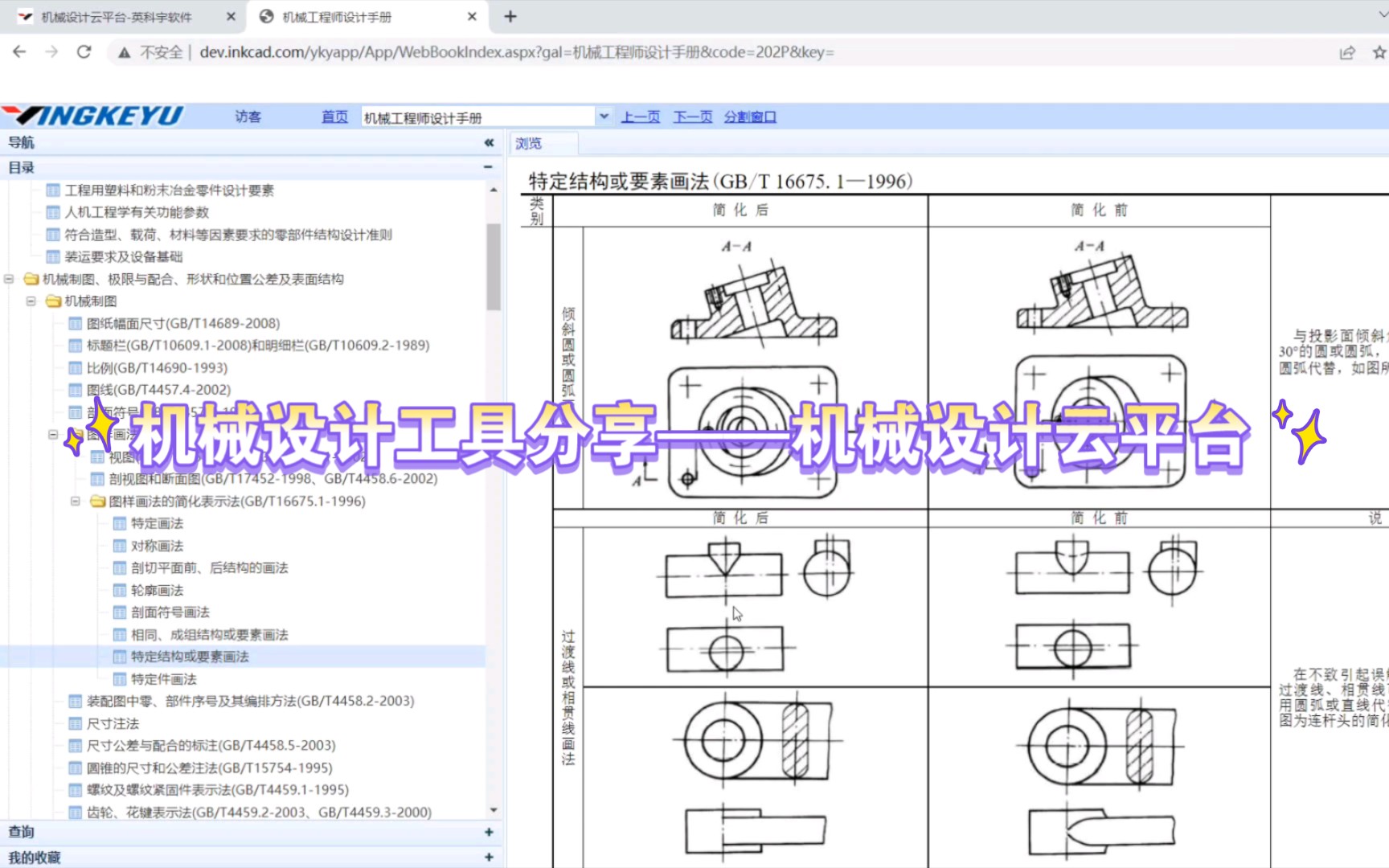The width and height of the screenshot is (1389, 868).
Task: Open 轮廓画法 page icon
Action: tap(120, 590)
